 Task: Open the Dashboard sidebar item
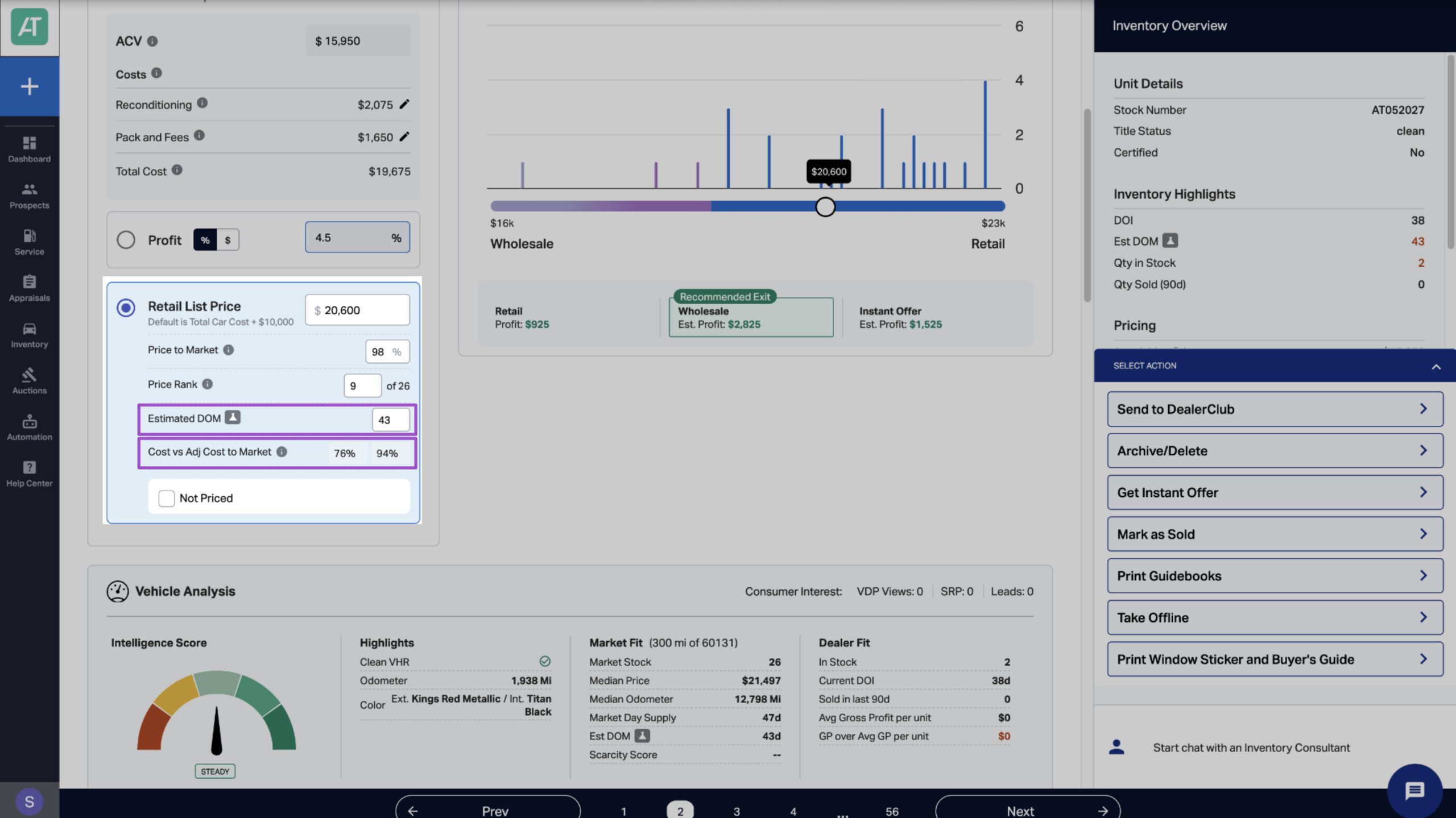29,150
